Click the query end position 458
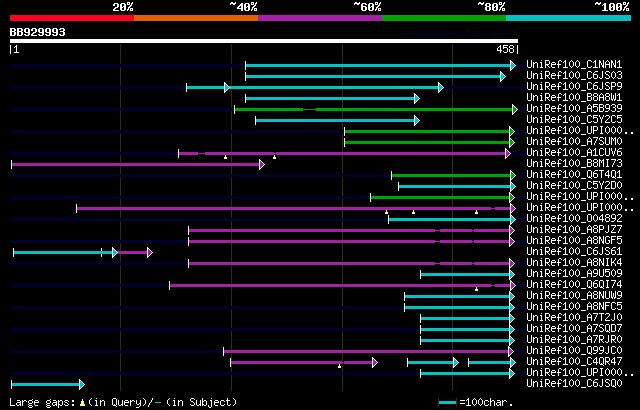The height and width of the screenshot is (410, 640). pyautogui.click(x=505, y=49)
